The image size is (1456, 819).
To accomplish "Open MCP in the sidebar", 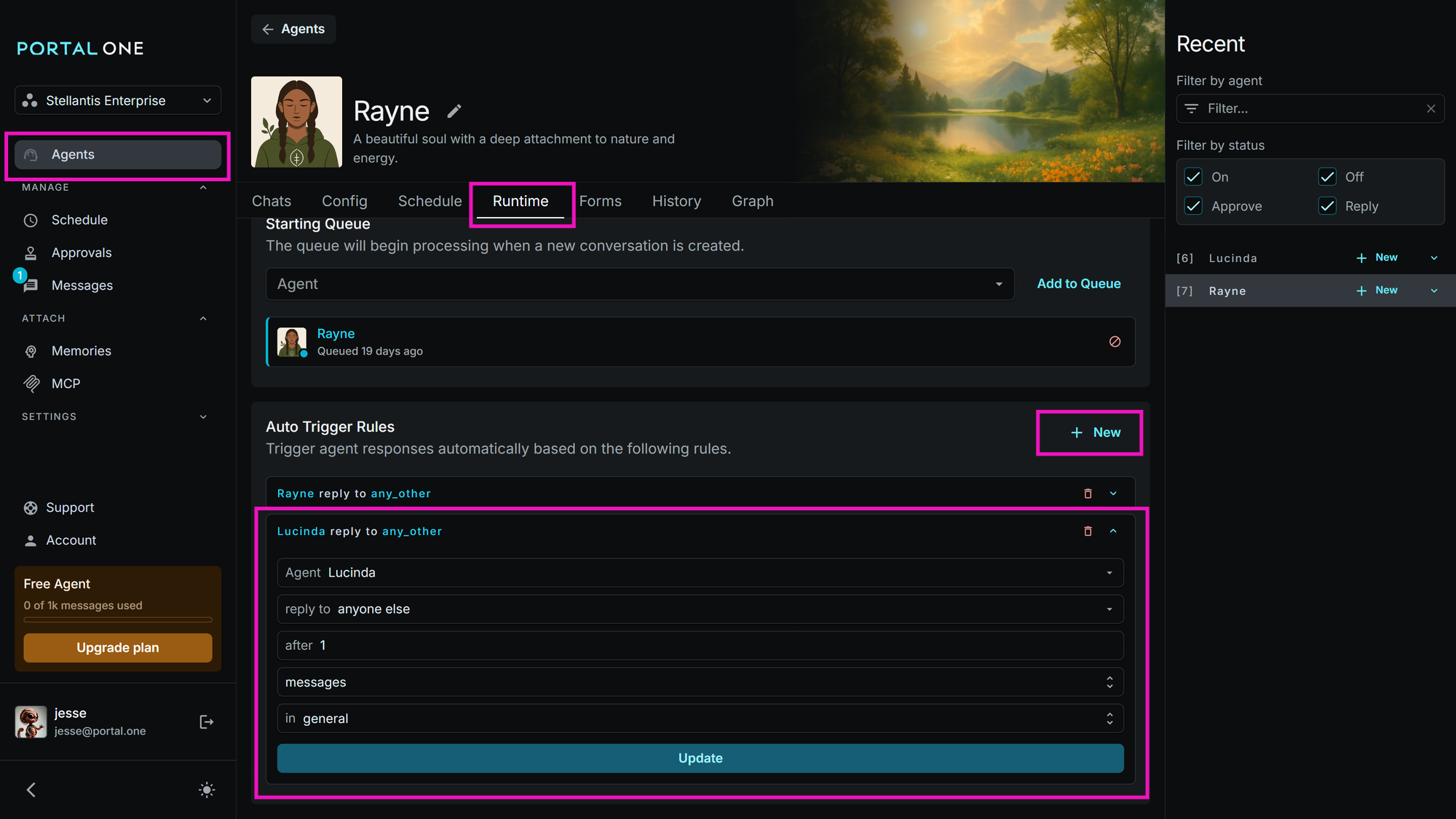I will click(x=66, y=384).
